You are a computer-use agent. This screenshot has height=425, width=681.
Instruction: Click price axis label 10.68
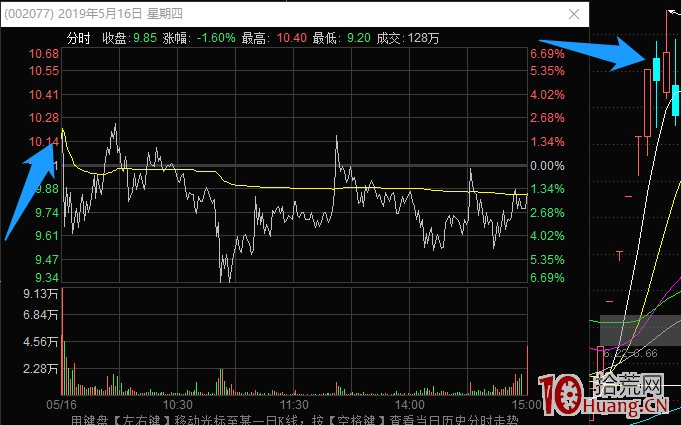point(44,54)
